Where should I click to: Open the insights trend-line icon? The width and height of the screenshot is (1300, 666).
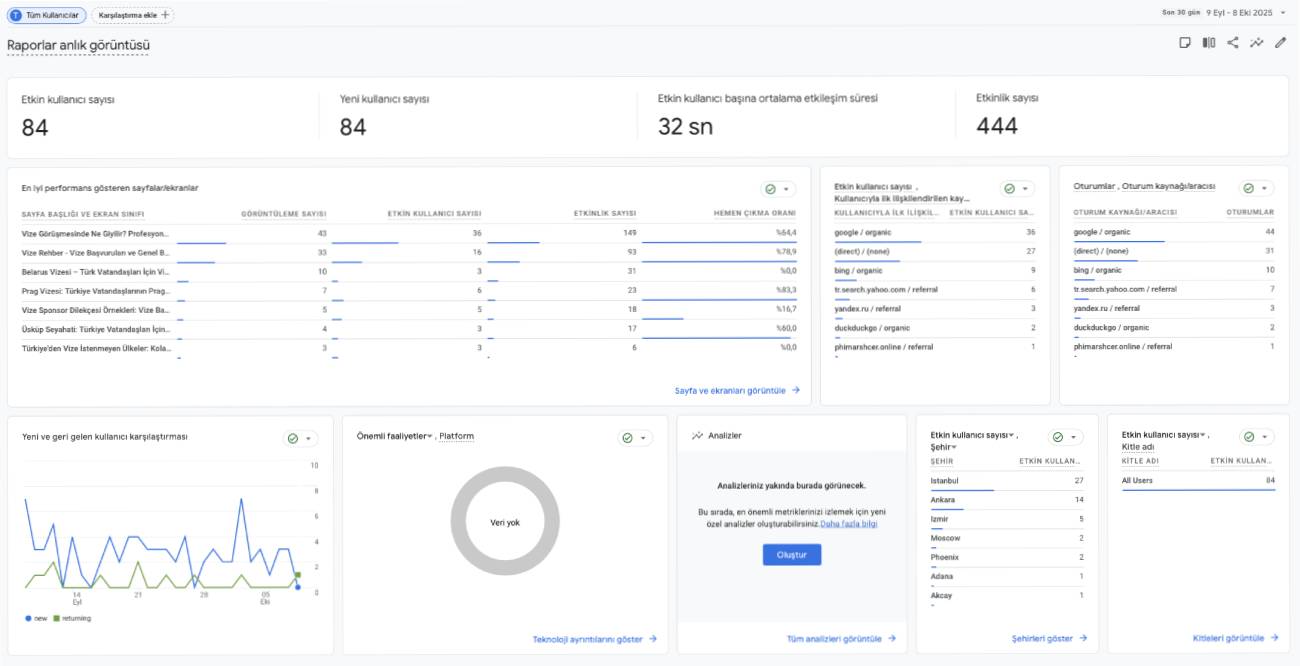pos(1257,43)
